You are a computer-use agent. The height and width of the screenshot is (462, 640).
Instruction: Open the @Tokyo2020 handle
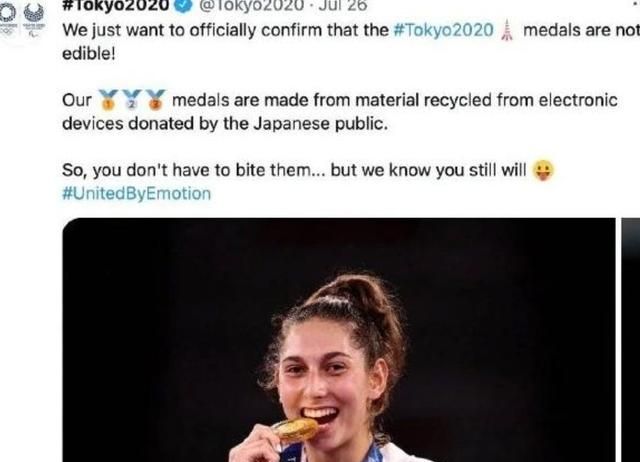251,5
